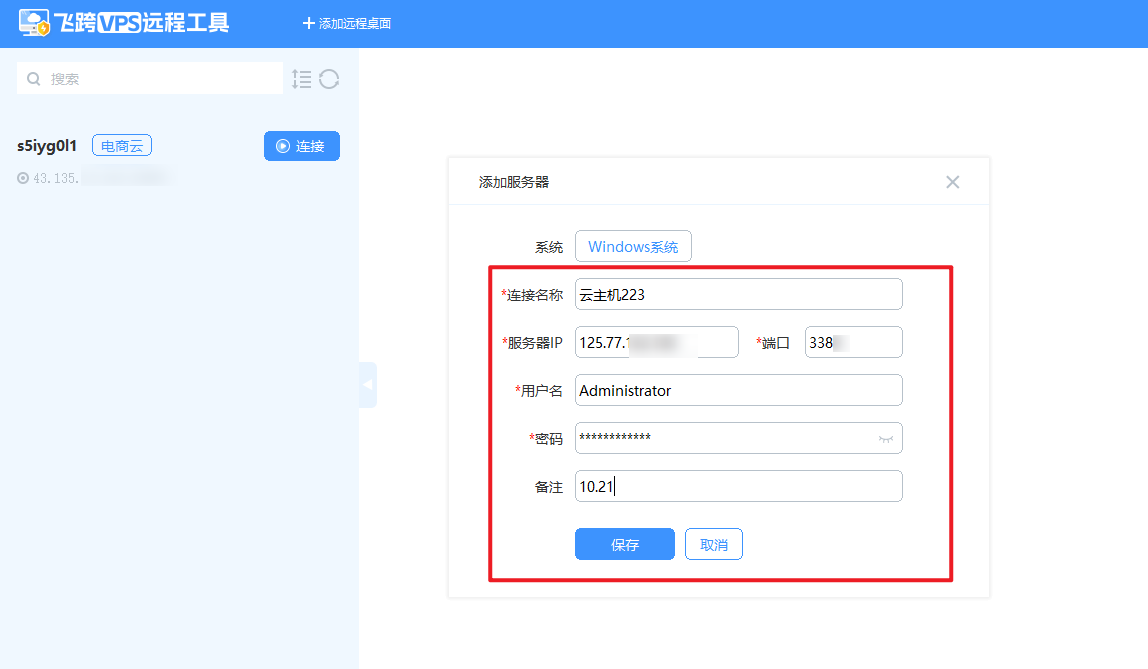Refresh the server list

point(329,79)
